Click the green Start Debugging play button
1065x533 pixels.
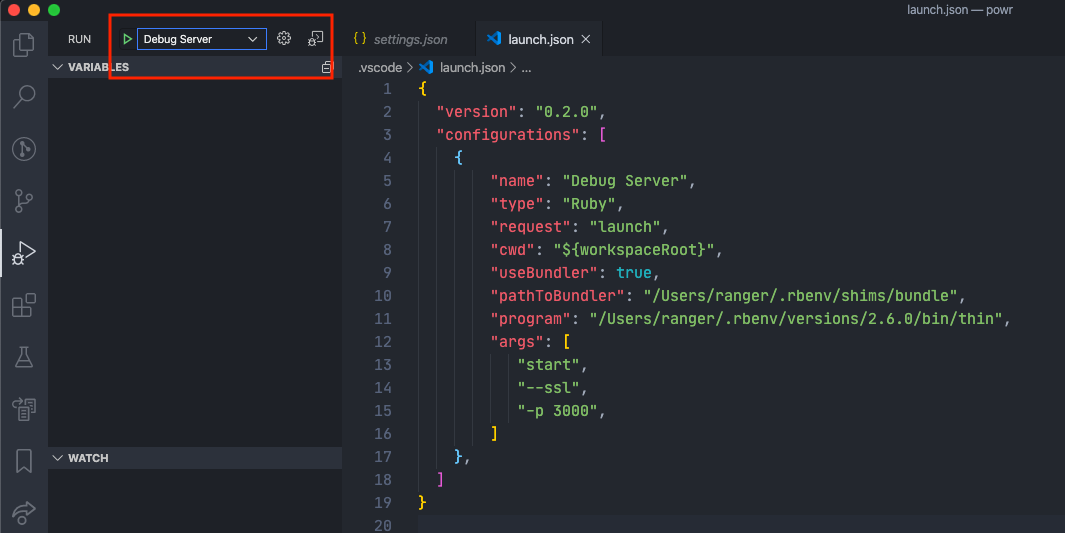(127, 39)
